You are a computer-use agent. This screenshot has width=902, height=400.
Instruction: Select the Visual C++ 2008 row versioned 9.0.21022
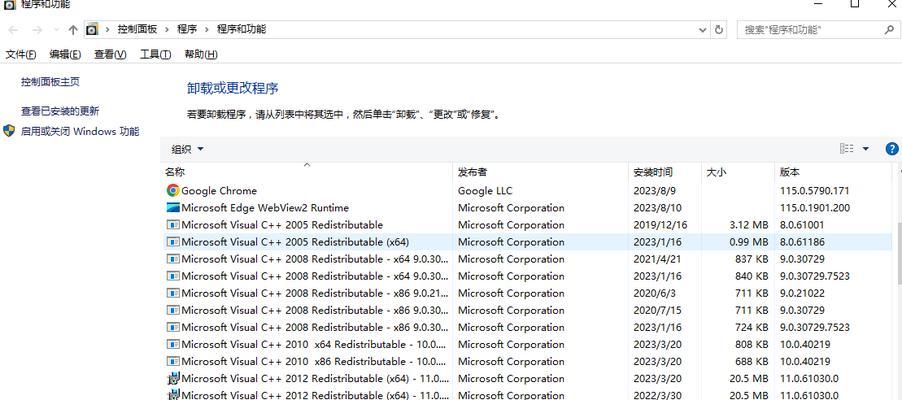(x=528, y=293)
